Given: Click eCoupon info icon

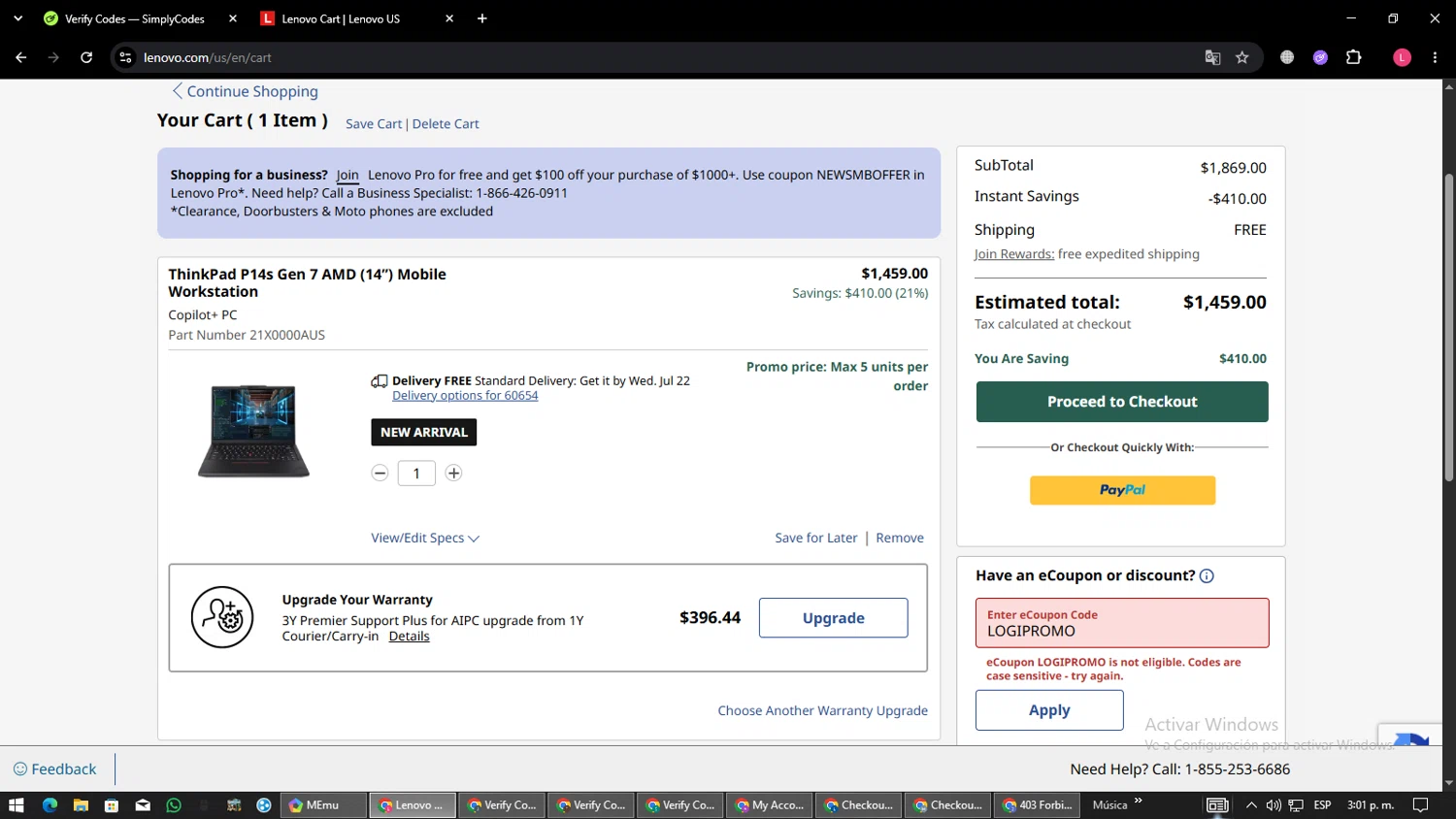Looking at the screenshot, I should click(1207, 576).
